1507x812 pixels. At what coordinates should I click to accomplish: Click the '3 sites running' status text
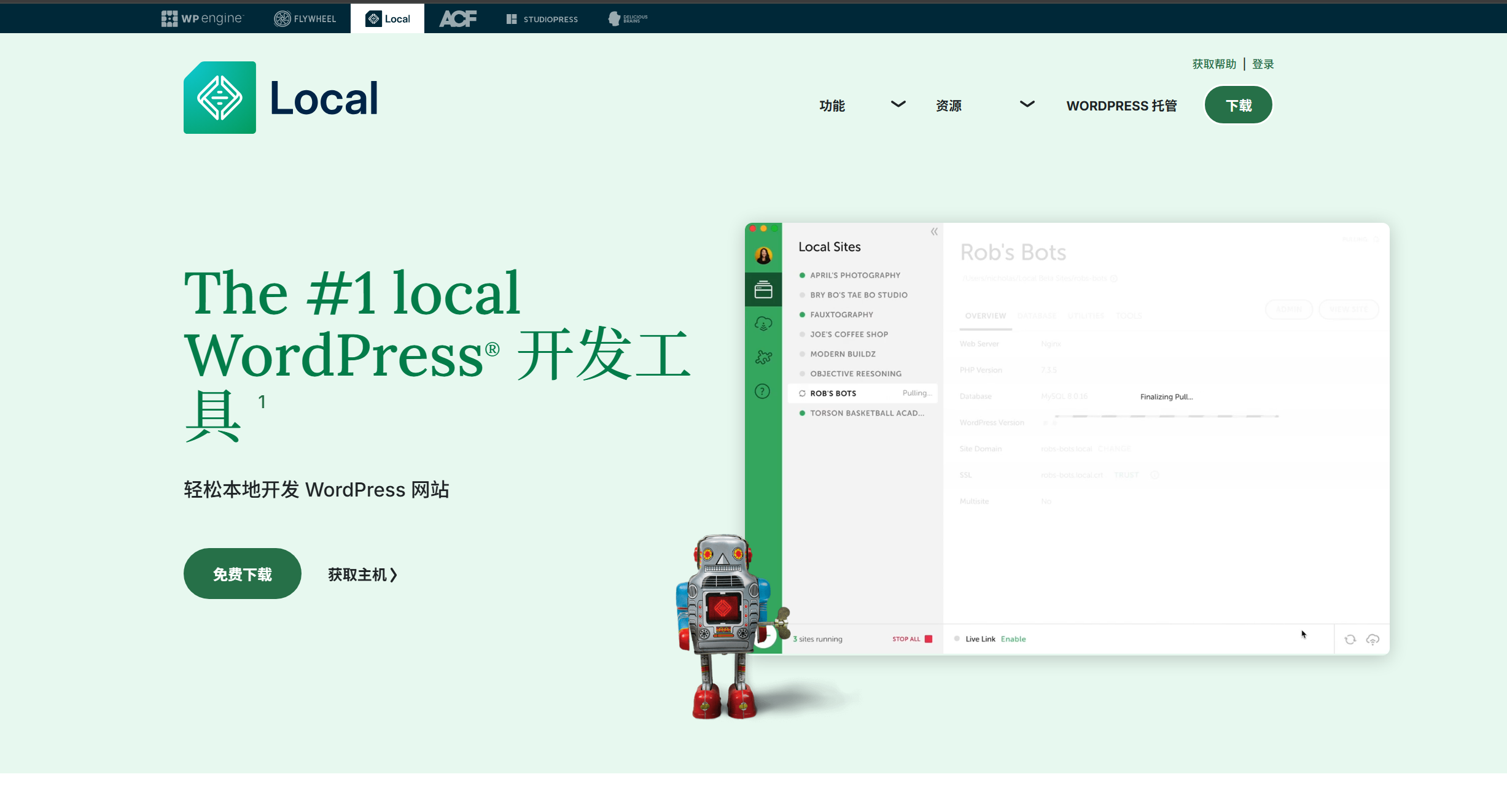[x=817, y=639]
